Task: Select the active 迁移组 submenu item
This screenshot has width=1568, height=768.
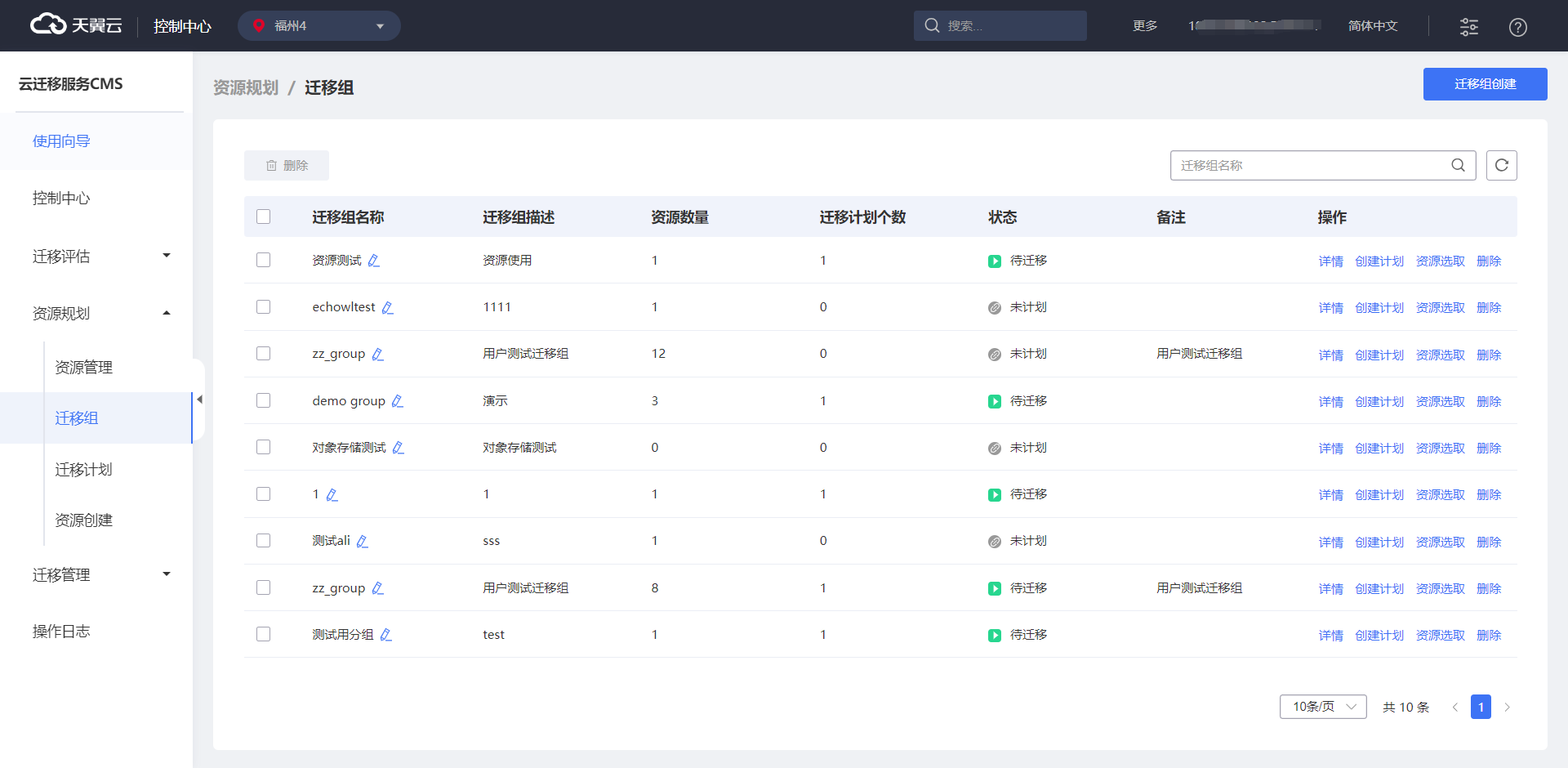Action: click(x=96, y=418)
